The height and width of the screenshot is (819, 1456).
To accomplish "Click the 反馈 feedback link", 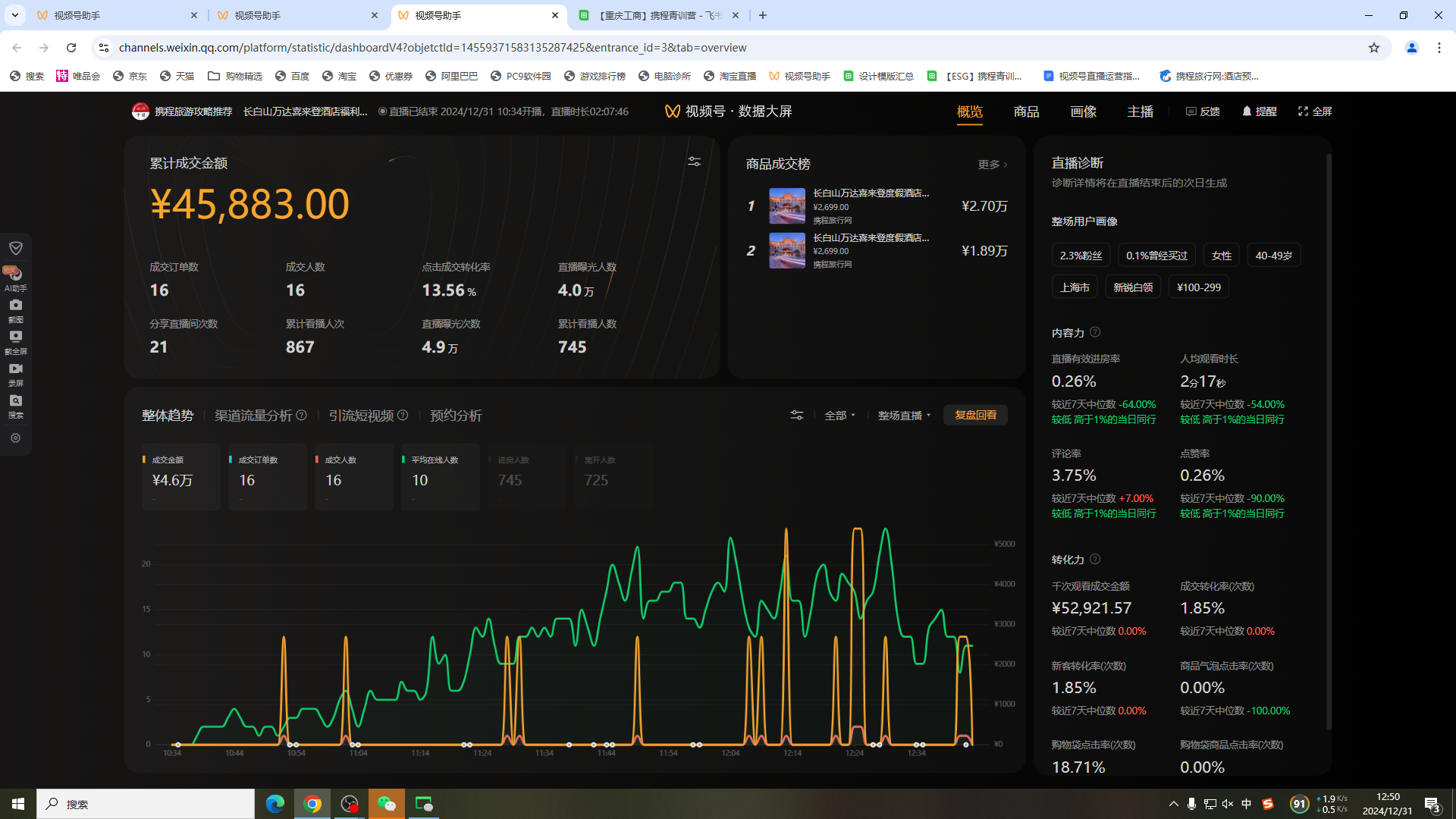I will point(1203,111).
